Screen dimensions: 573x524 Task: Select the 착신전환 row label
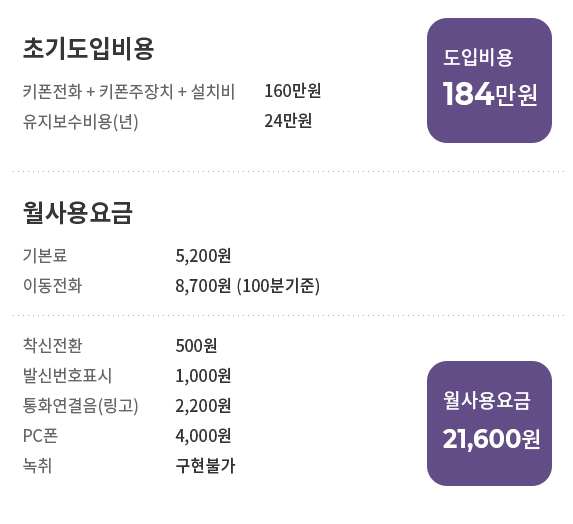pyautogui.click(x=52, y=345)
